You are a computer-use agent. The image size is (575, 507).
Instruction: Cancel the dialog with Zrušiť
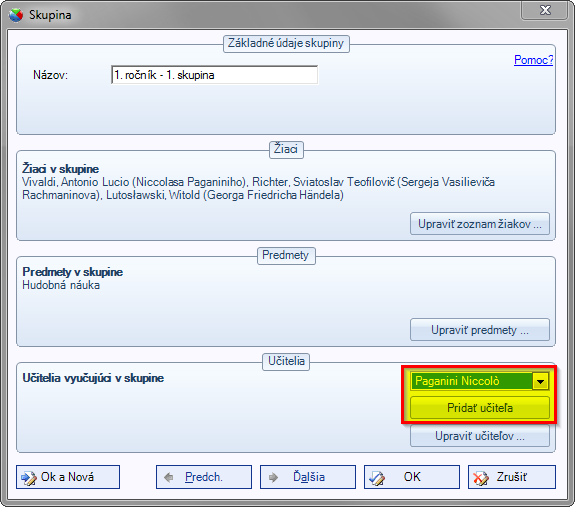[x=512, y=477]
